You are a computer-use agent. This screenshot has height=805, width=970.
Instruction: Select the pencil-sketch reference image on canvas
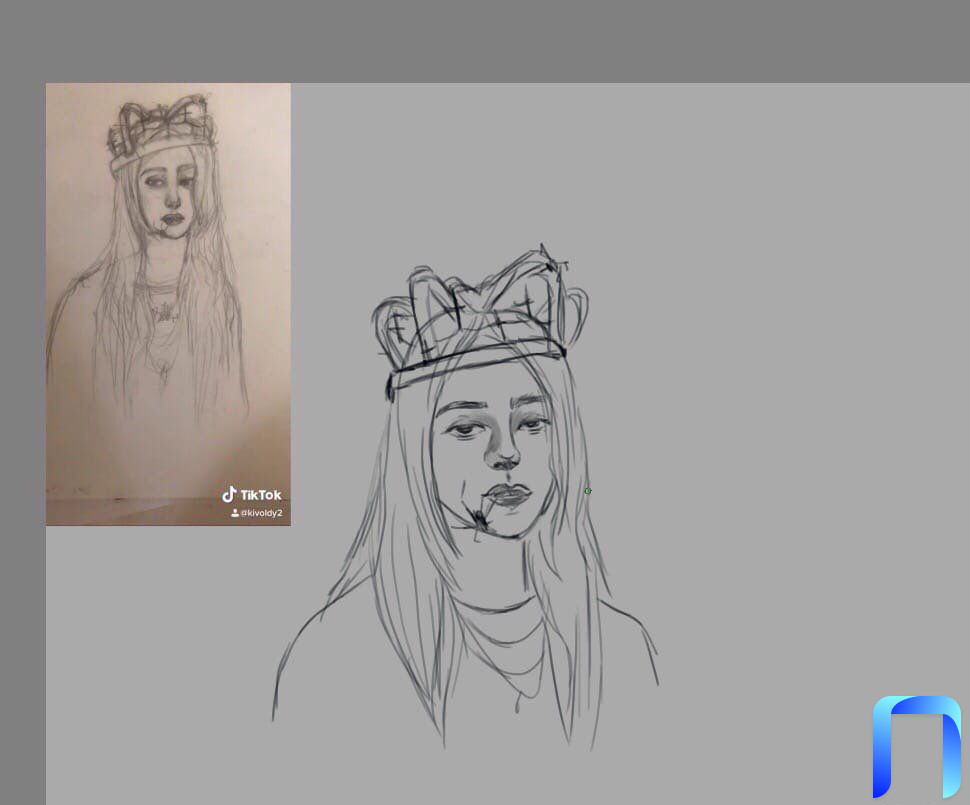point(168,304)
